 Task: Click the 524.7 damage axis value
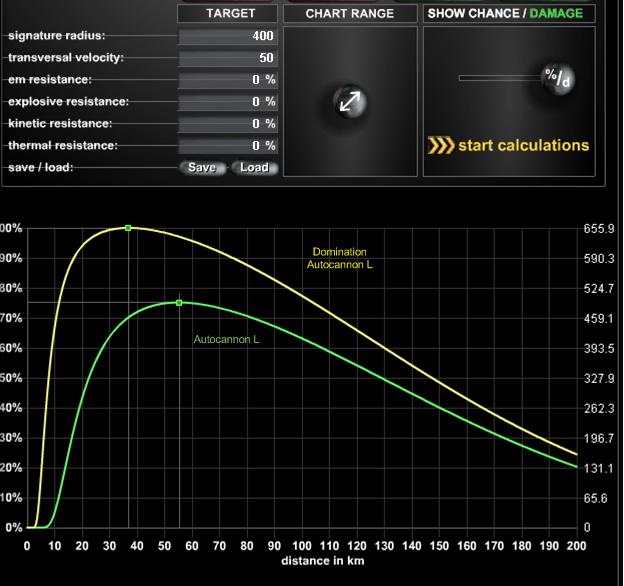point(599,288)
